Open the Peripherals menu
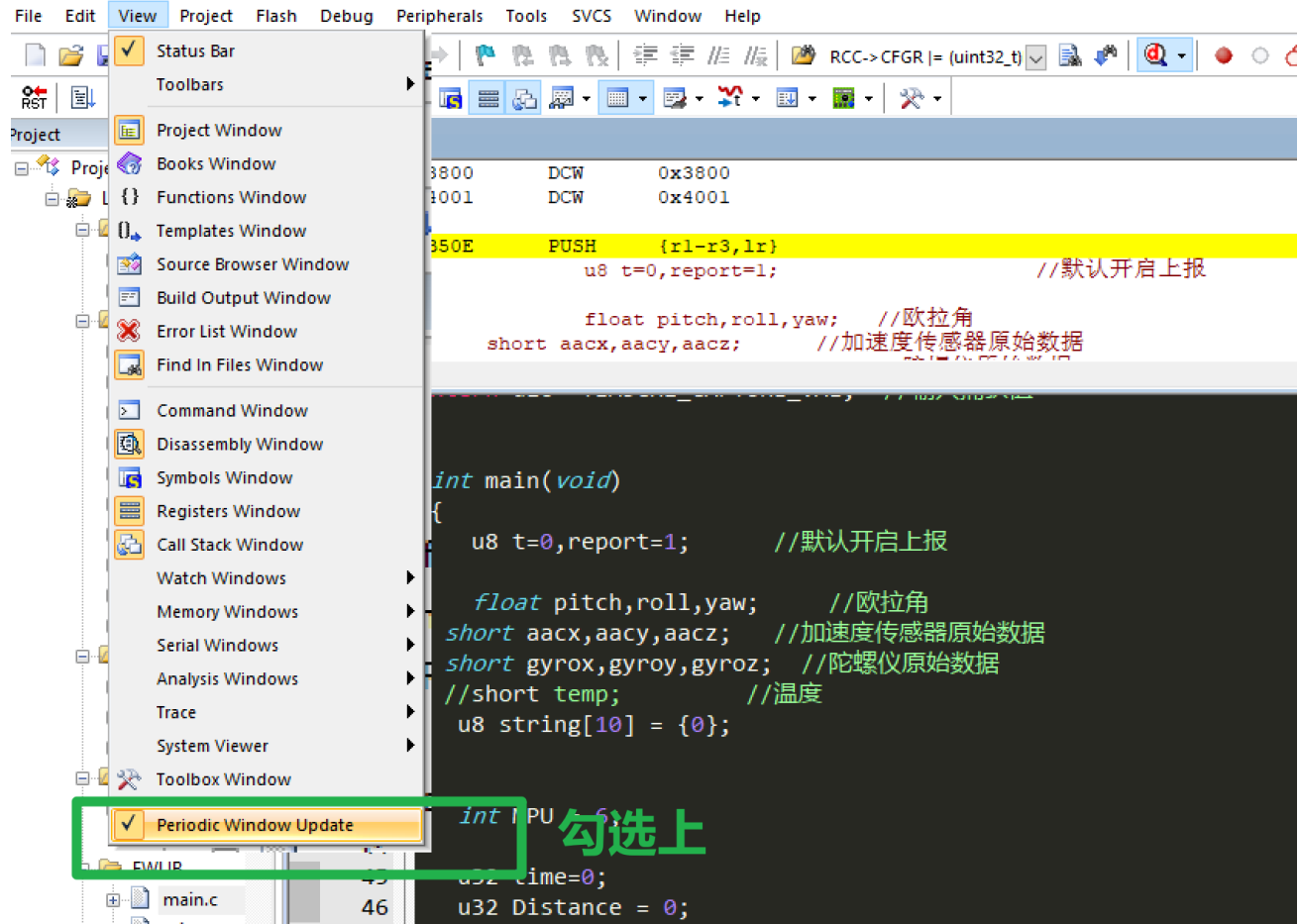Image resolution: width=1299 pixels, height=924 pixels. (440, 16)
